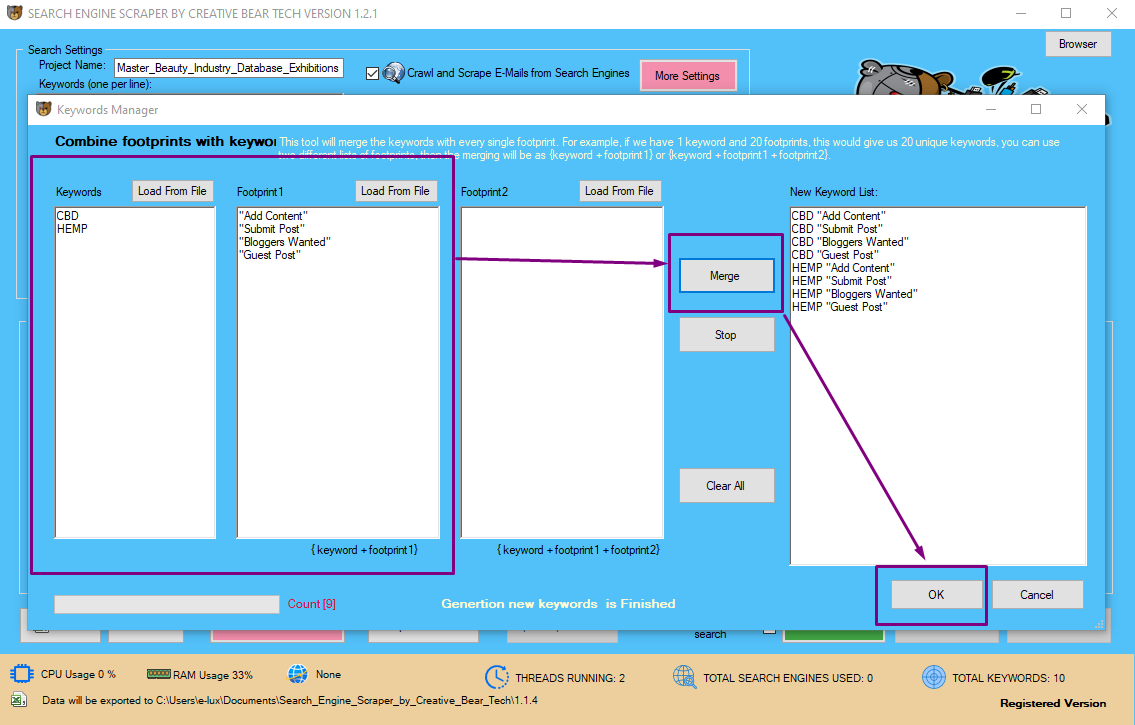Select "Add Content" in Footprint1 list
The width and height of the screenshot is (1135, 725).
[274, 216]
